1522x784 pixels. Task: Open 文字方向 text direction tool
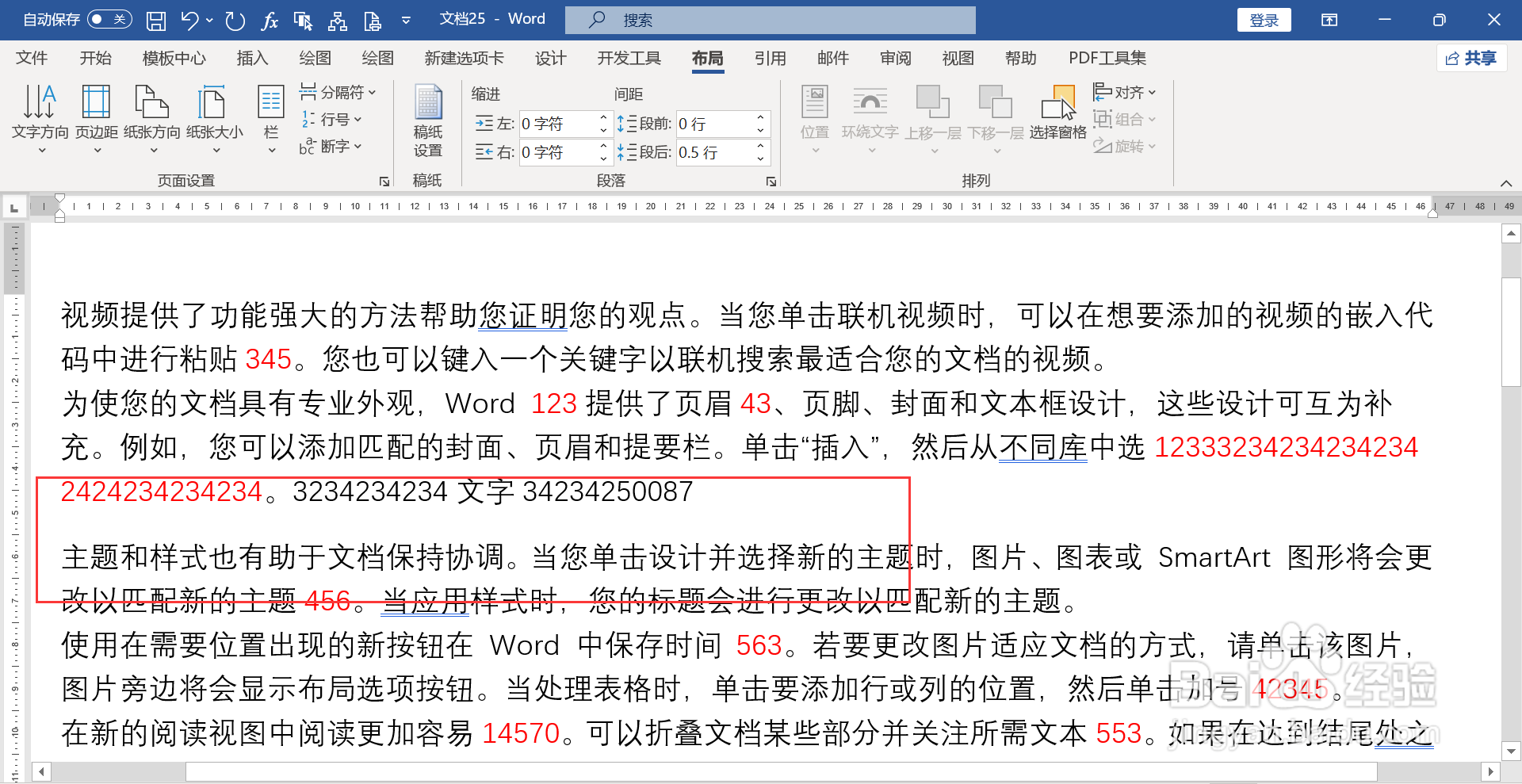tap(40, 117)
